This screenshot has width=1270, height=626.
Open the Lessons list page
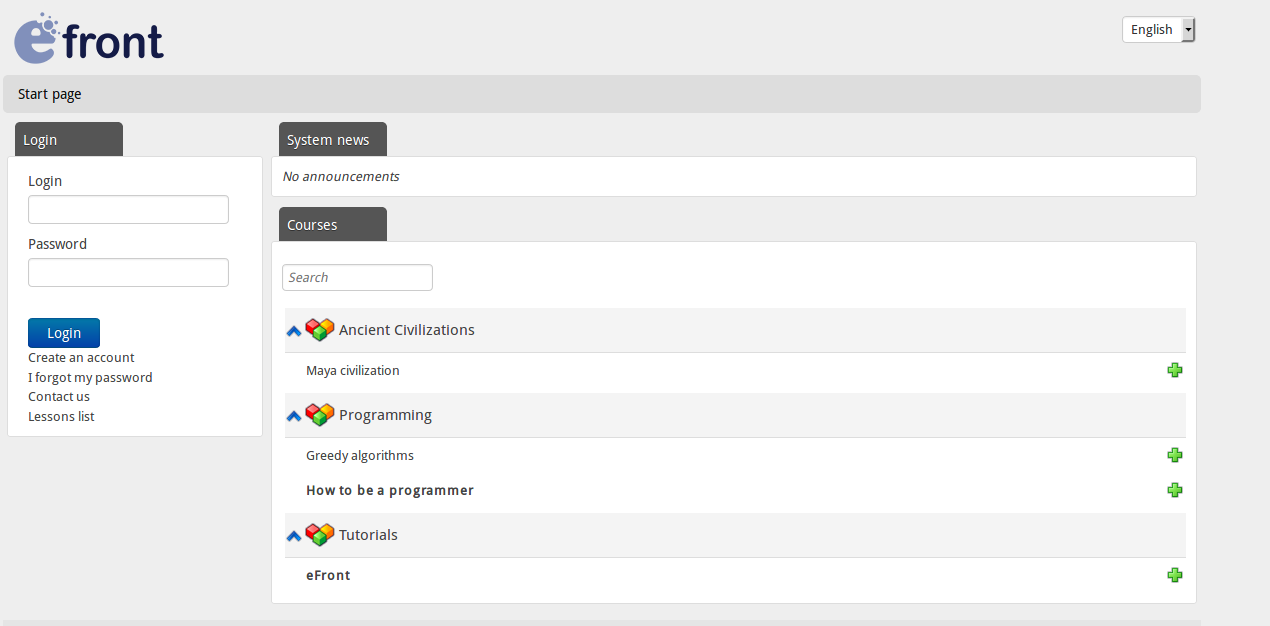tap(61, 416)
